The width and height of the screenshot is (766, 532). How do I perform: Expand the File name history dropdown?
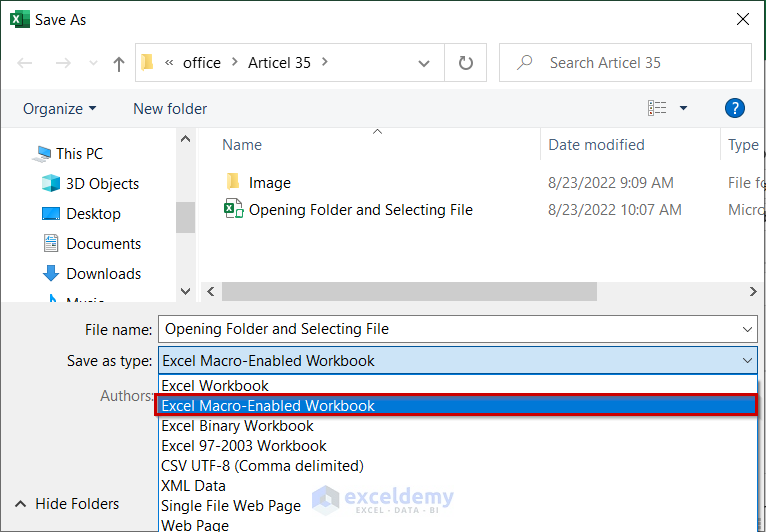tap(746, 329)
